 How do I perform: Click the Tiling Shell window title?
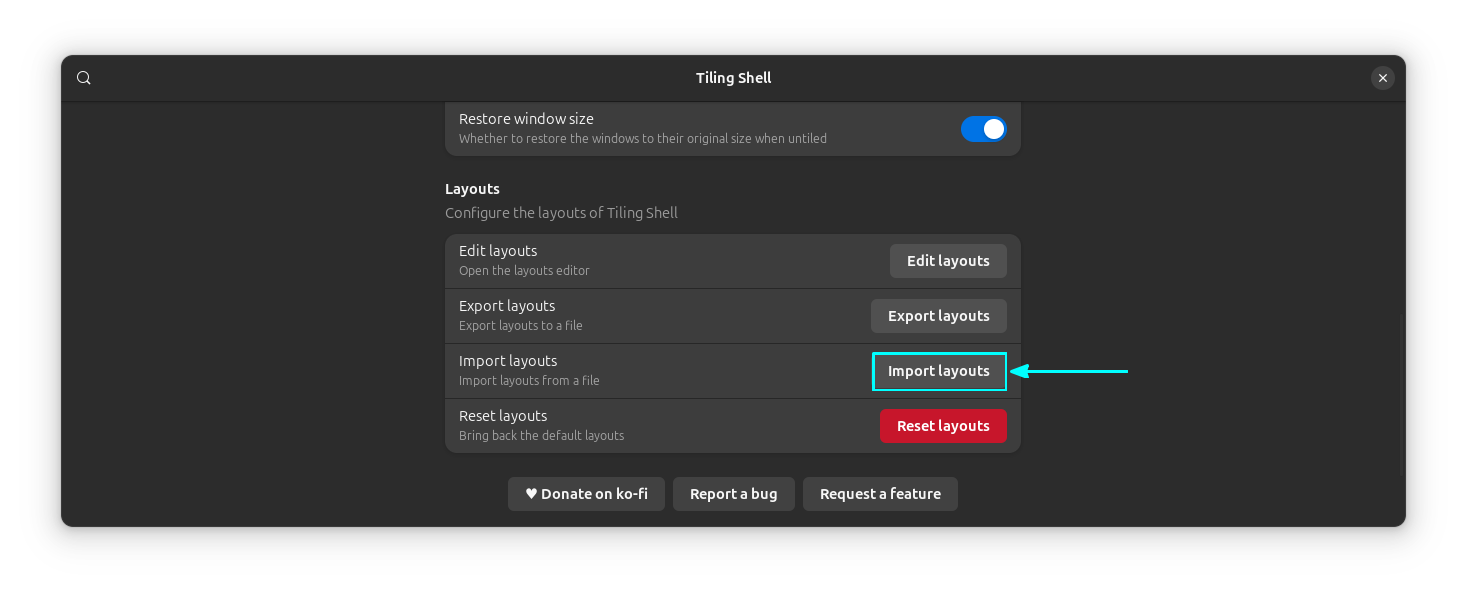click(733, 77)
